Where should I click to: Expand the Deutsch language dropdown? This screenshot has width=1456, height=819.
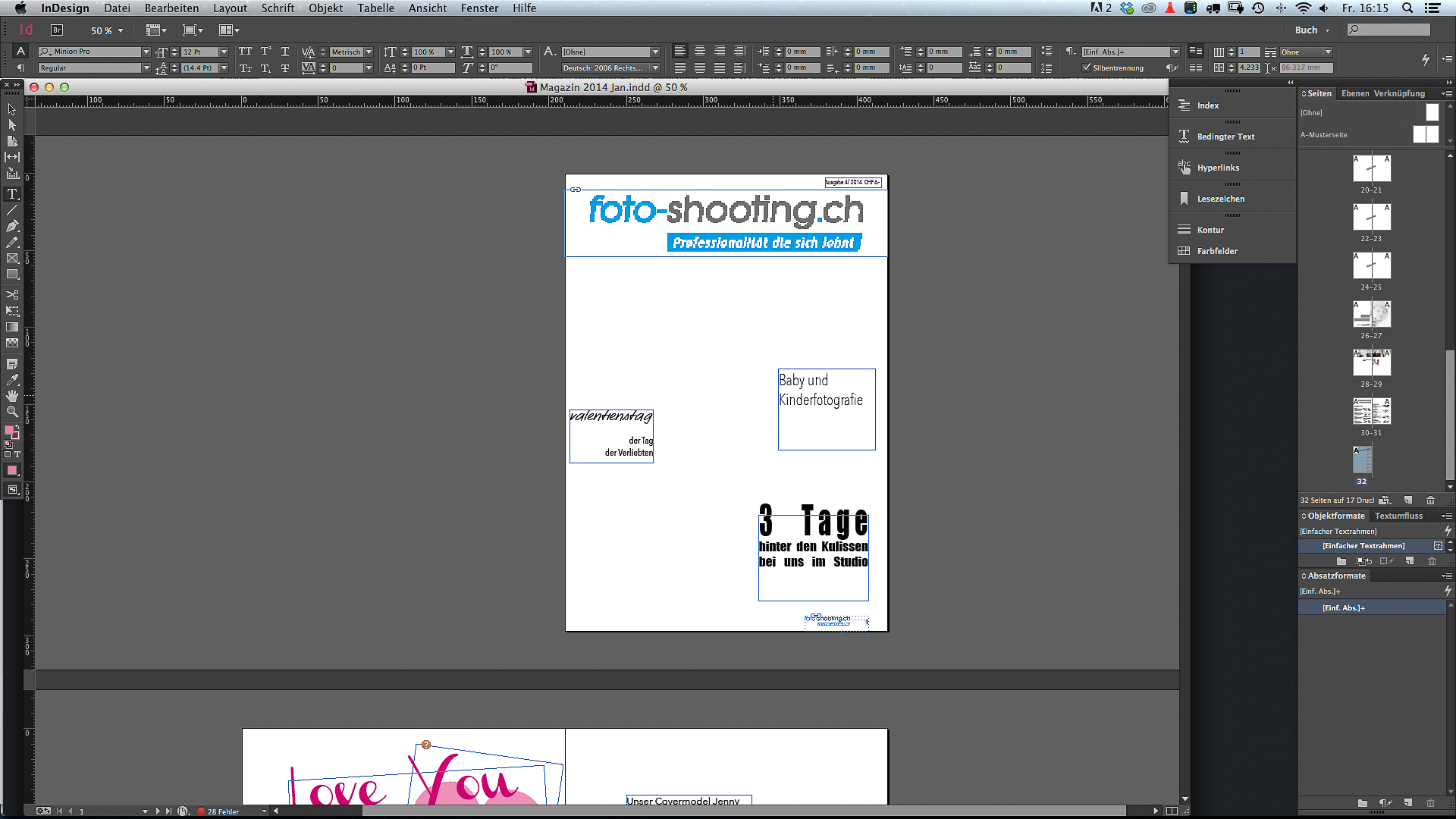pos(655,68)
